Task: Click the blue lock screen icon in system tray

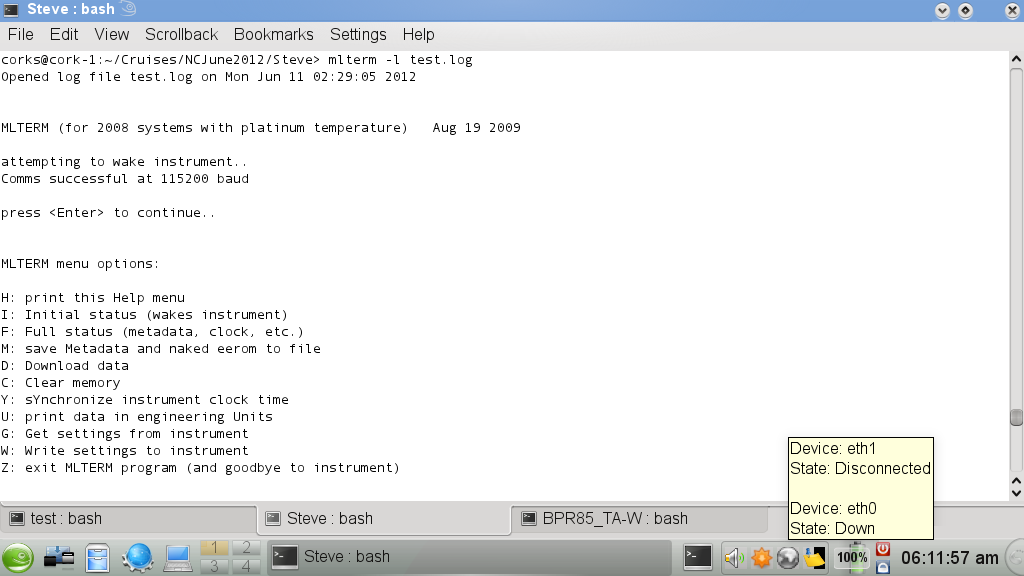Action: point(883,568)
